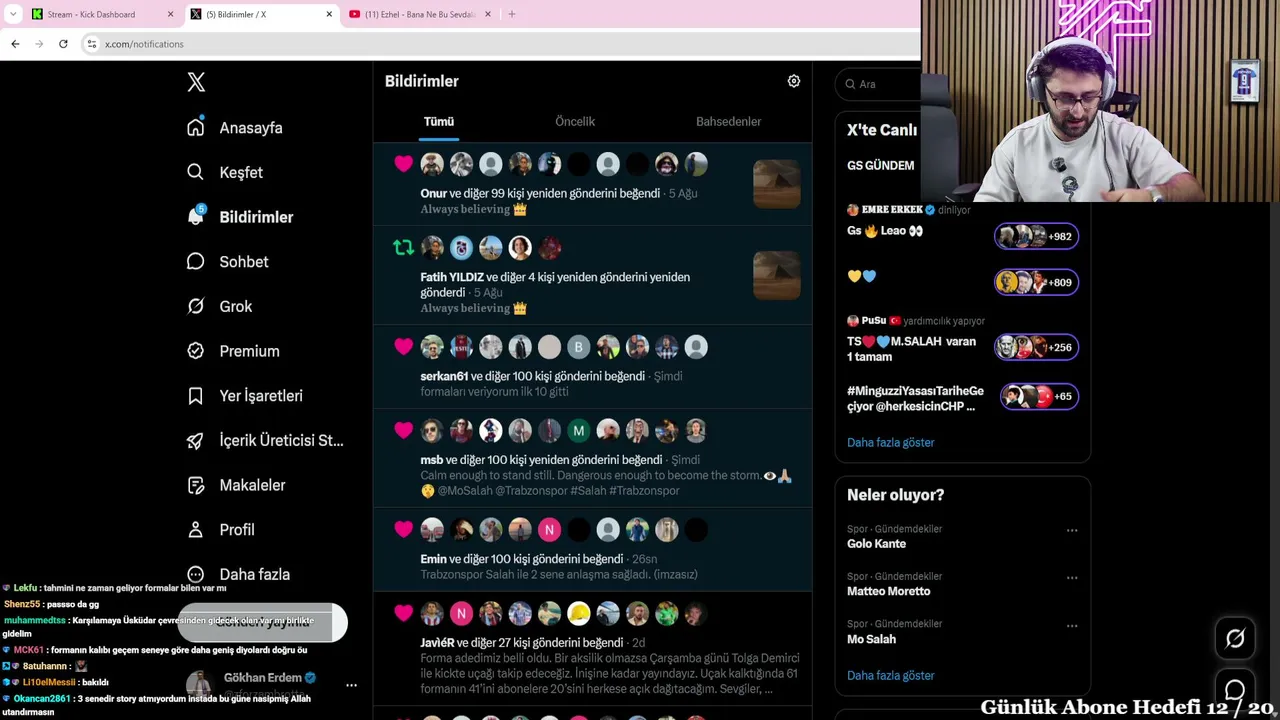
Task: Select the Tümü tab
Action: [439, 122]
